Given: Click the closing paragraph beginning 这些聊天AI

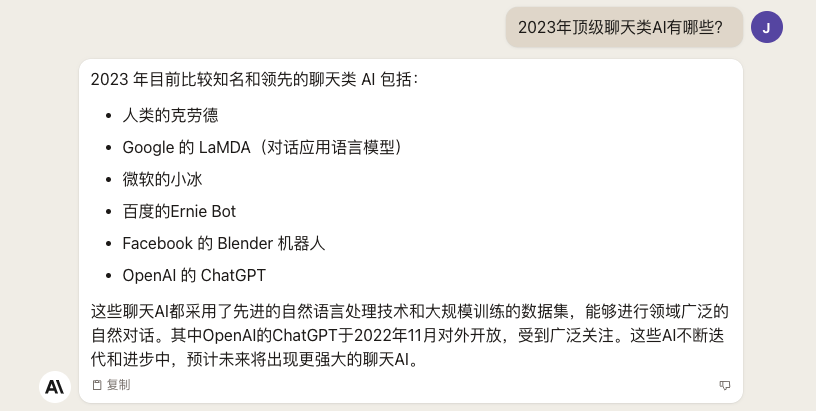Looking at the screenshot, I should [410, 336].
